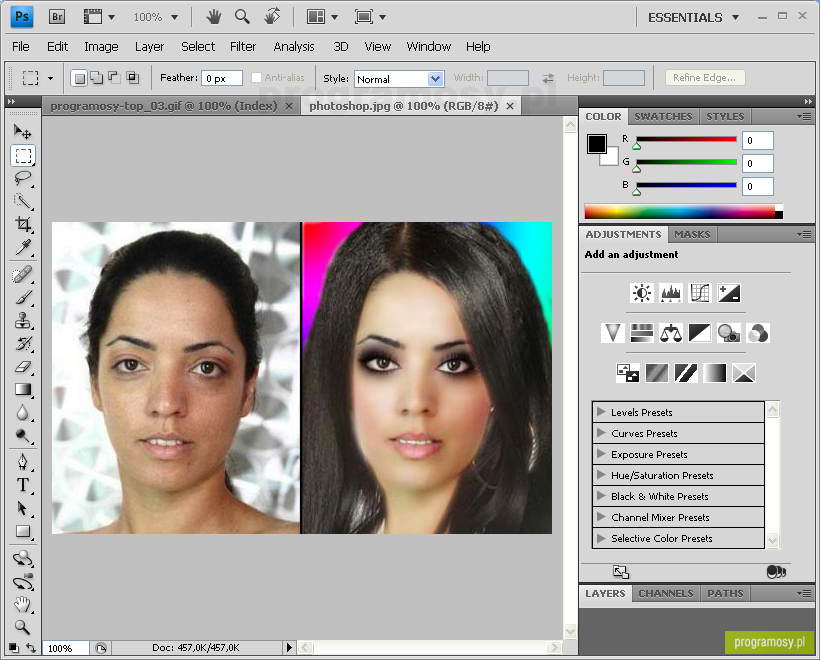Select the Lasso tool

point(22,178)
